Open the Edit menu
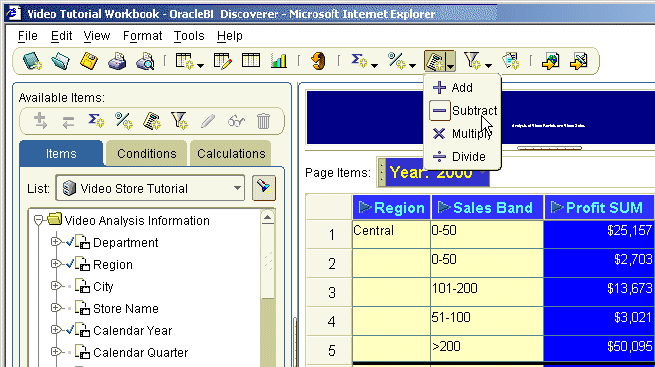 61,36
